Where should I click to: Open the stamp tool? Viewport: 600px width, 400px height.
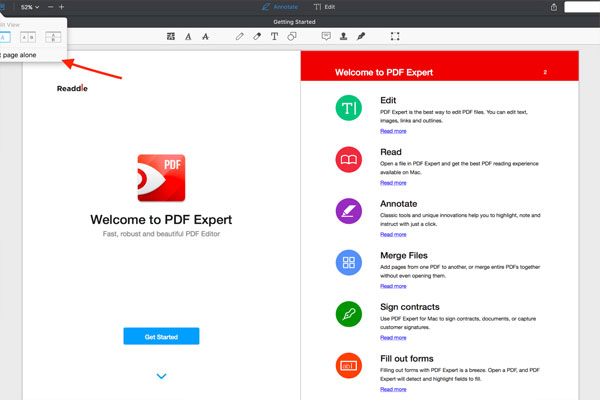tap(343, 36)
